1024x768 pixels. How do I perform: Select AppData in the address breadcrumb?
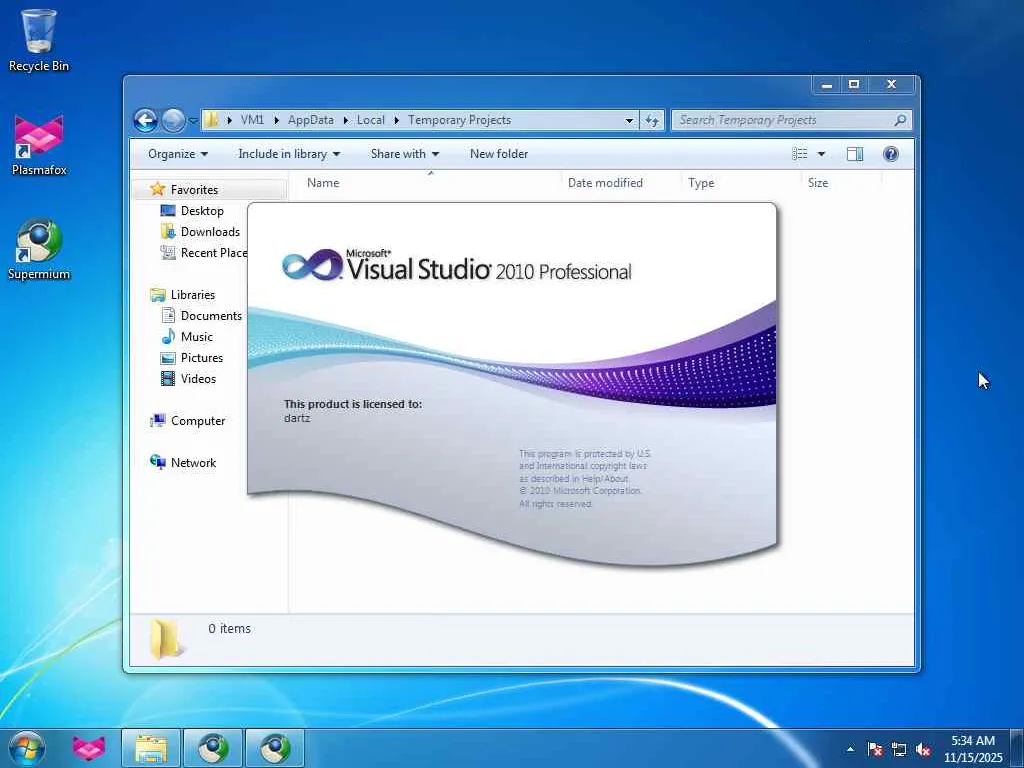311,120
